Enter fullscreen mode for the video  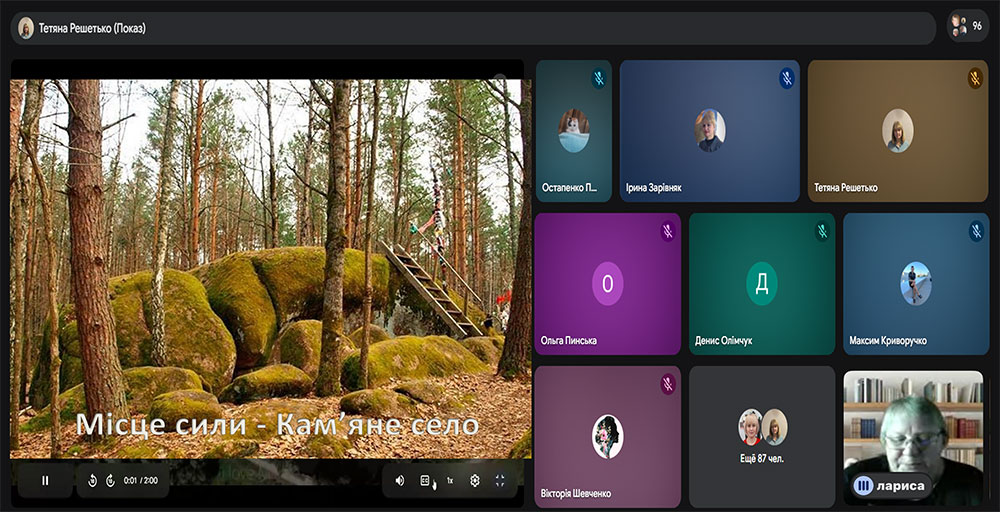500,481
